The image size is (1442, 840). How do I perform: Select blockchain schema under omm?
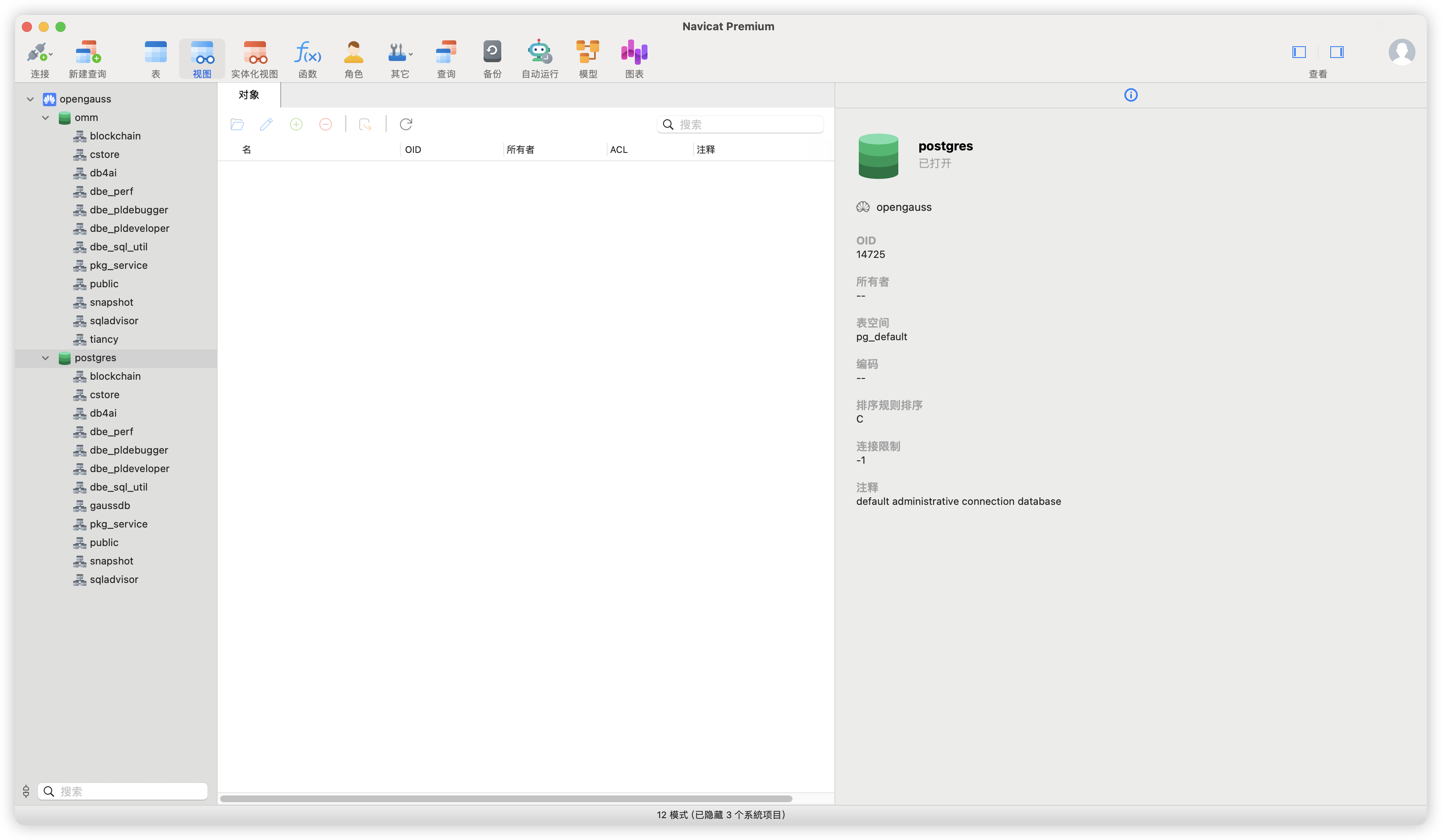(114, 136)
